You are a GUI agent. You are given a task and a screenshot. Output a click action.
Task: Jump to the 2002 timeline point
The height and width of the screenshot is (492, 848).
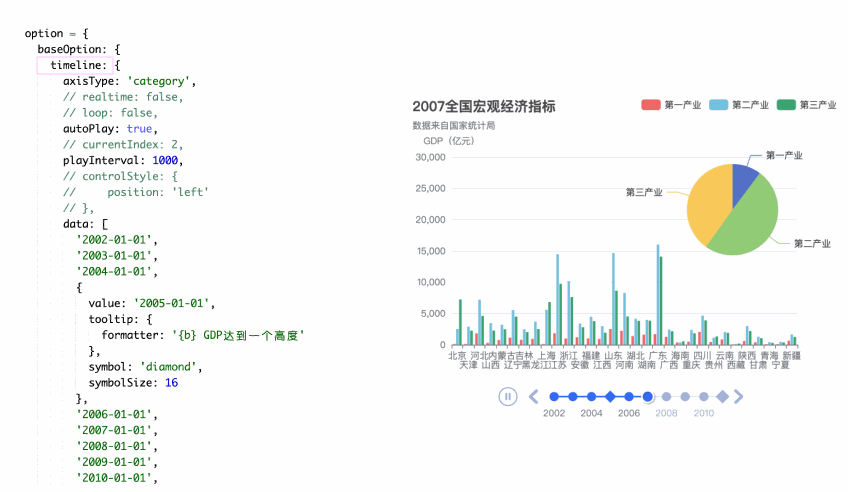click(553, 397)
